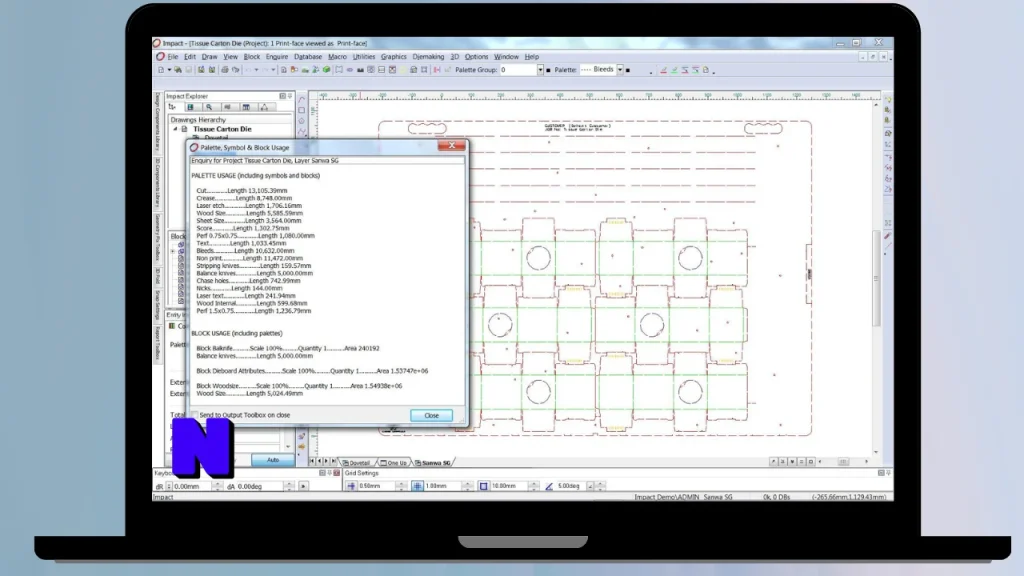
Task: Select Tissue Carton Die in Drawings Hierarchy
Action: pyautogui.click(x=222, y=129)
